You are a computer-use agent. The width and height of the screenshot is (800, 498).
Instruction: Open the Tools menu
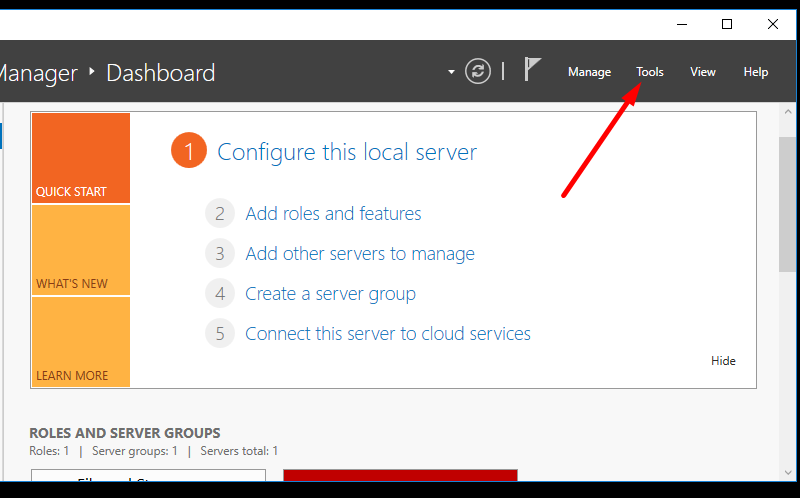[650, 72]
